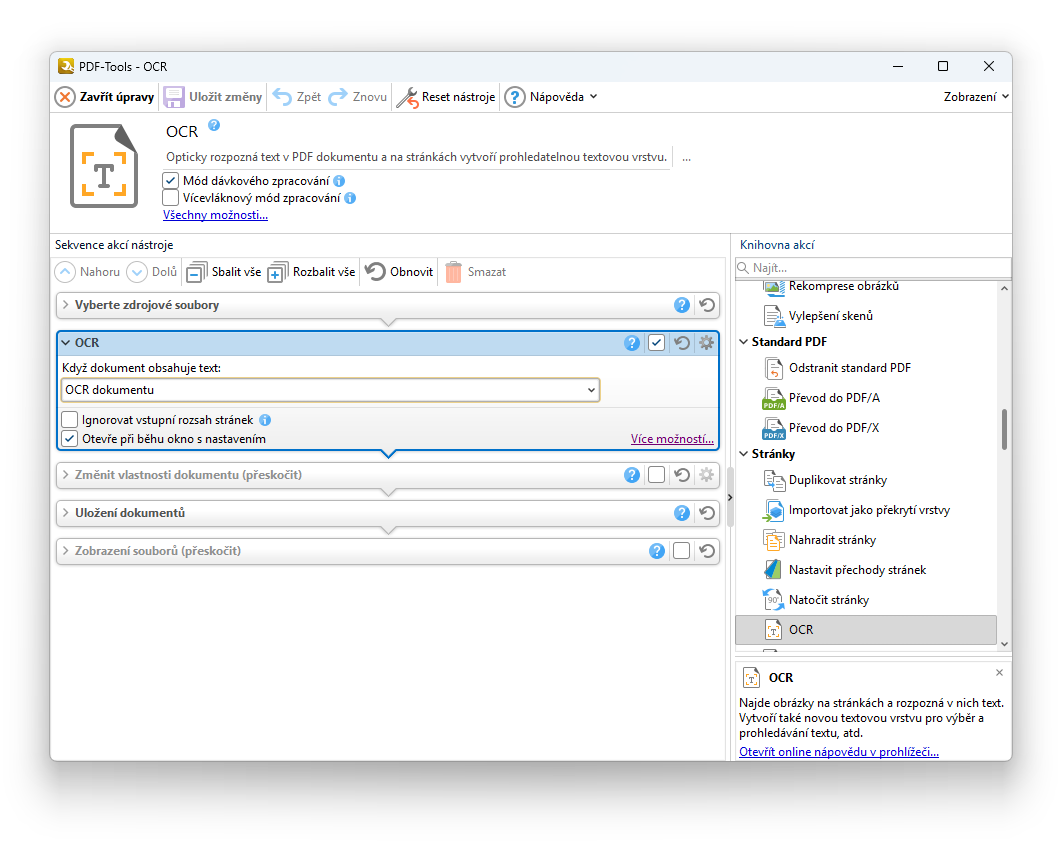The height and width of the screenshot is (850, 1063).
Task: Open the Zobrazení view menu
Action: click(x=976, y=97)
